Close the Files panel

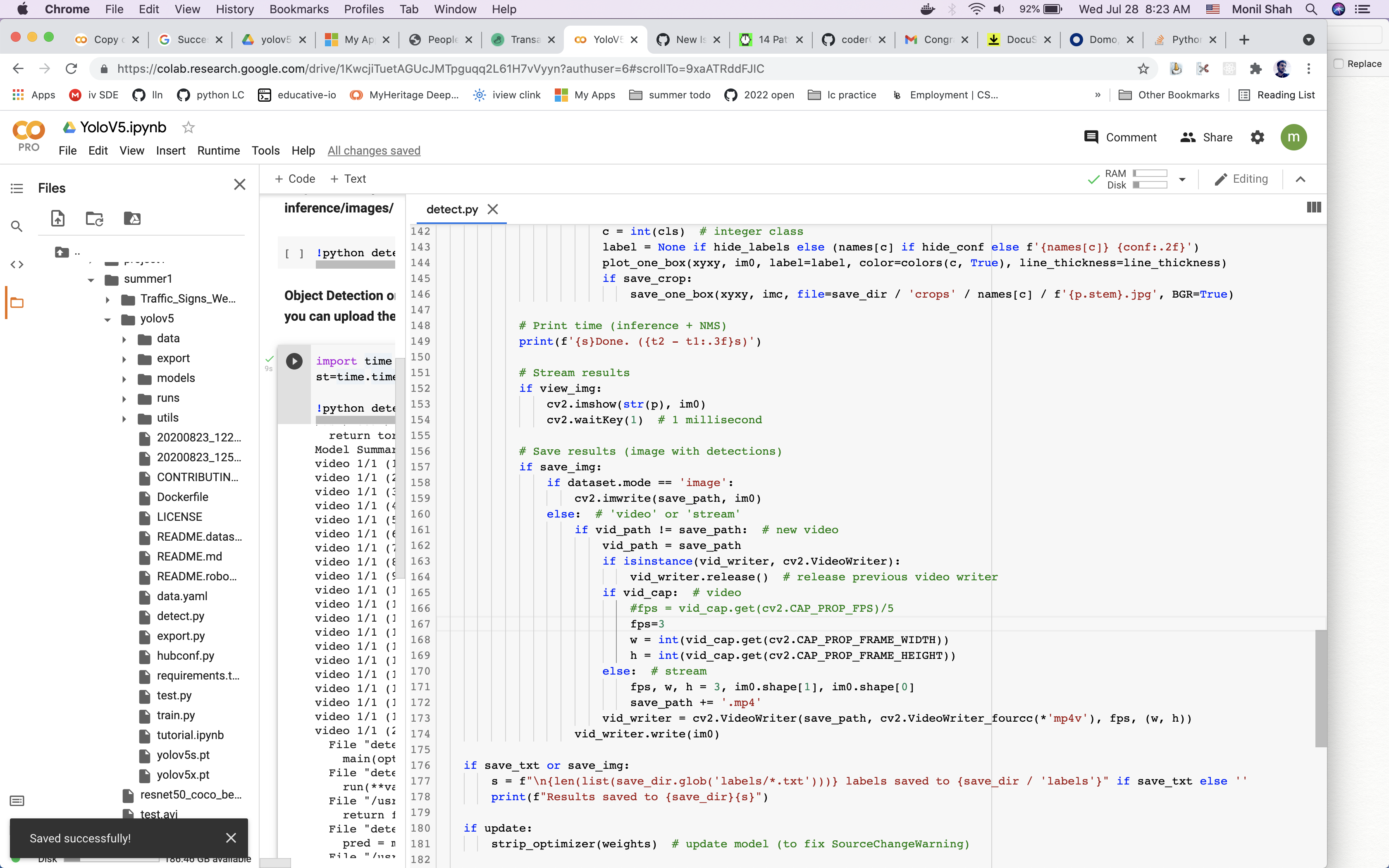click(x=240, y=184)
